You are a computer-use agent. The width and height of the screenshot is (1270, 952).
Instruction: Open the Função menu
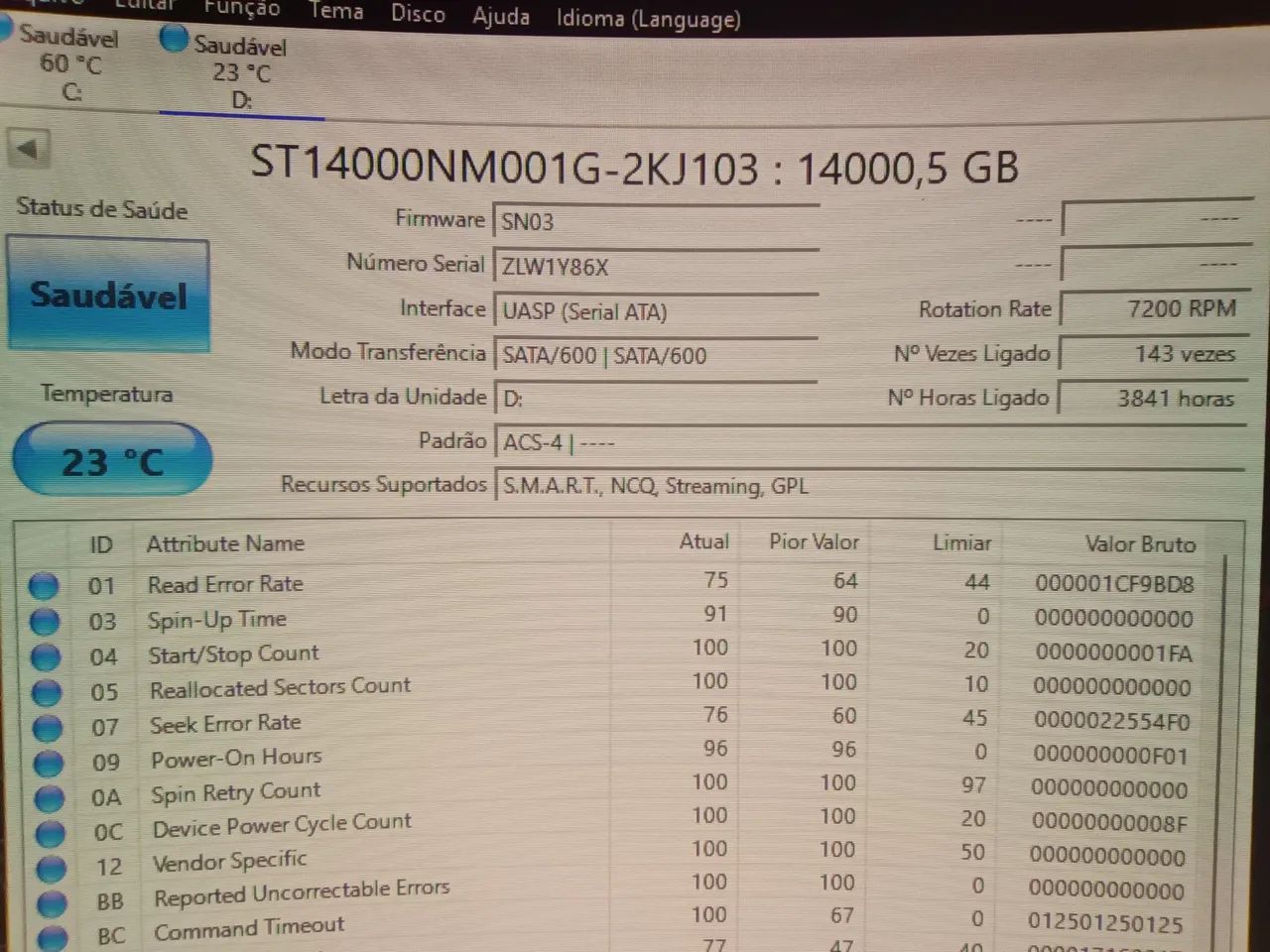pos(241,9)
